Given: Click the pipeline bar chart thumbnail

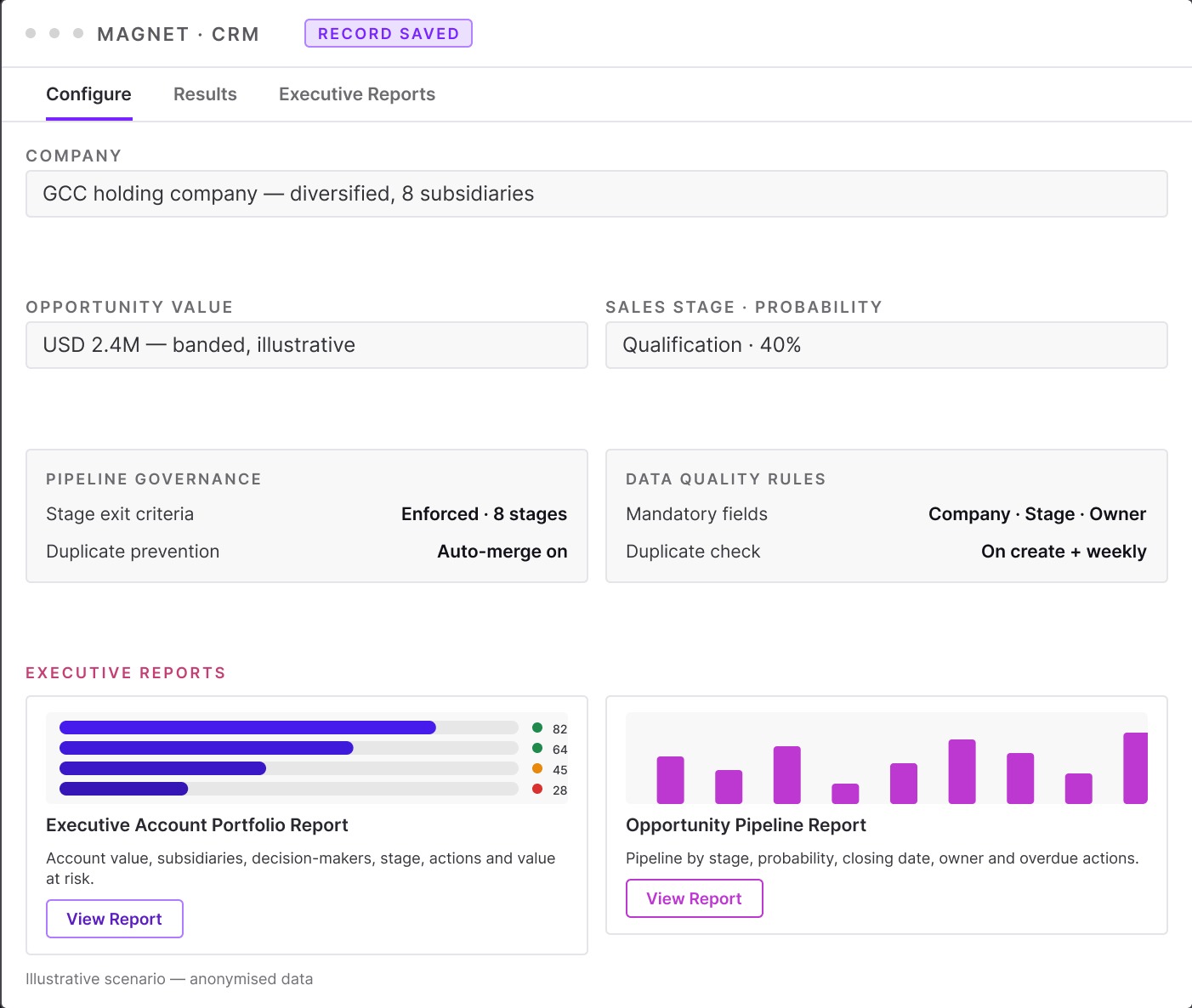Looking at the screenshot, I should (x=887, y=758).
